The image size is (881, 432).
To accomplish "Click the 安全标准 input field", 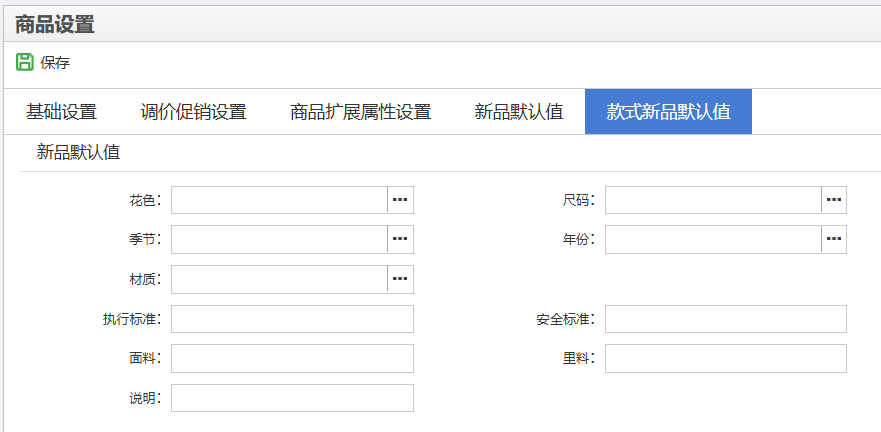I will [x=725, y=319].
